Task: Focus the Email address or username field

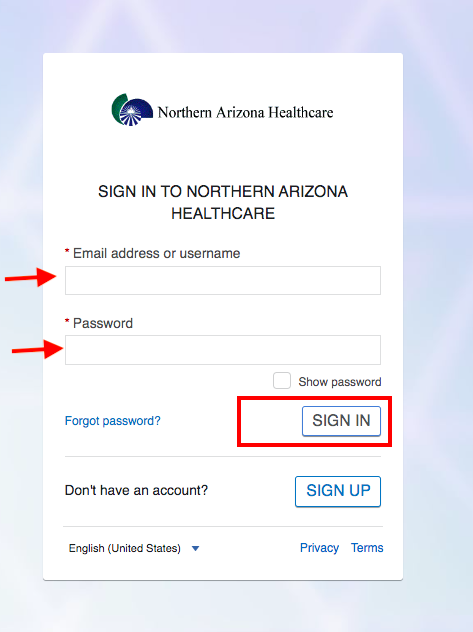Action: (223, 280)
